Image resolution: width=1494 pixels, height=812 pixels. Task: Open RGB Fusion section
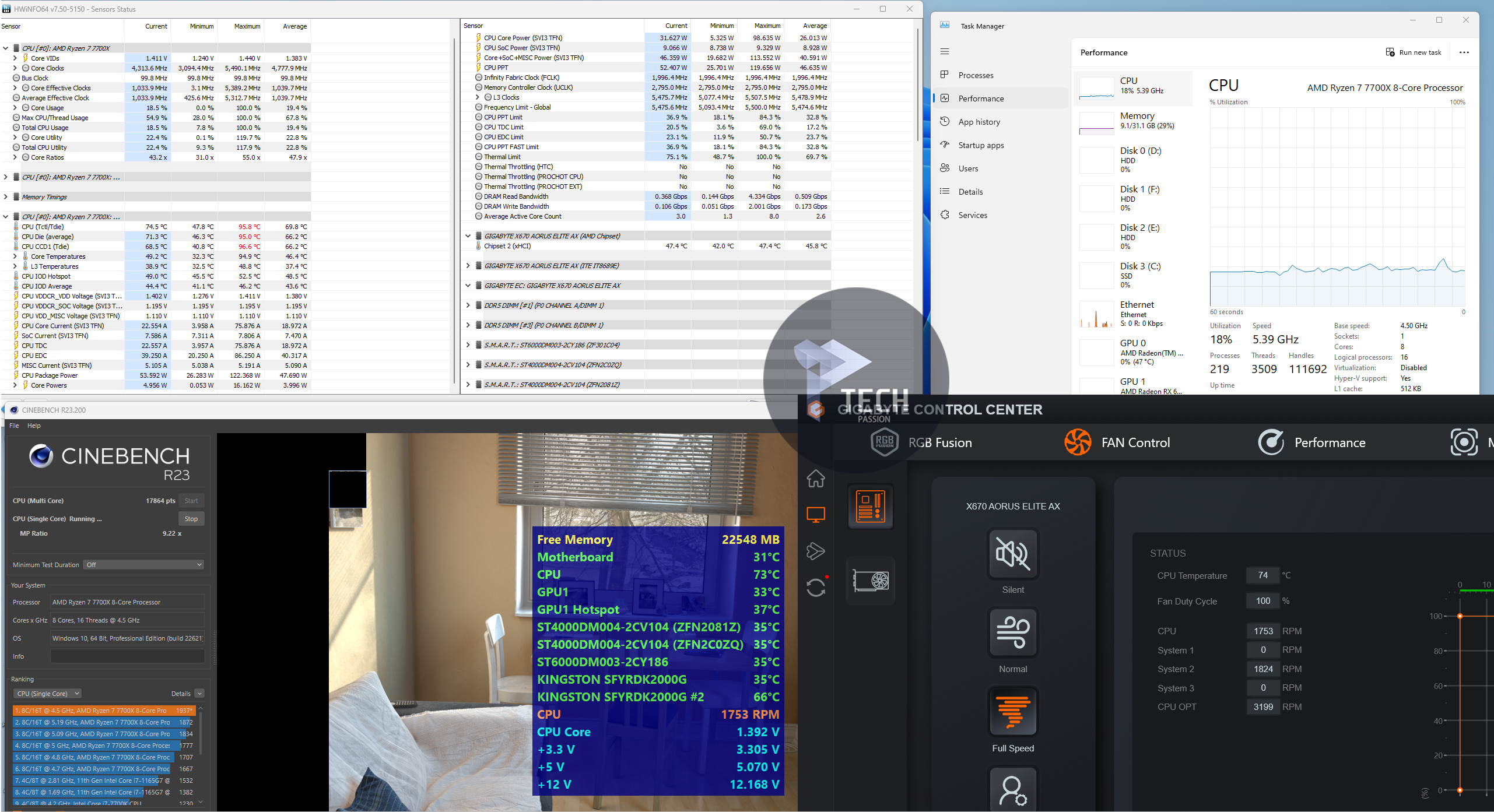click(921, 442)
